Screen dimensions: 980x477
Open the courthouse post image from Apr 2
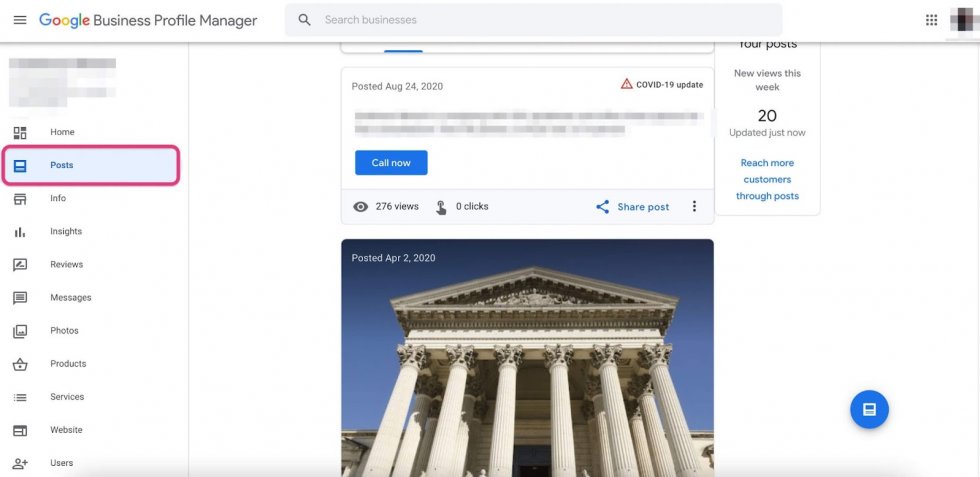pos(528,358)
